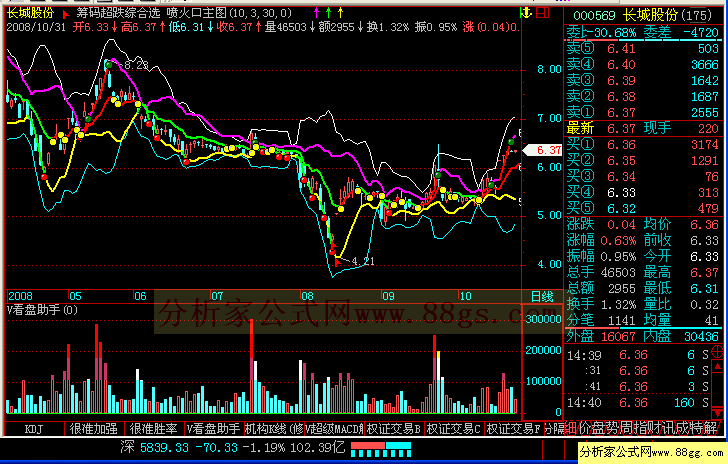Open the 细 detail tab
This screenshot has width=728, height=464.
point(571,428)
